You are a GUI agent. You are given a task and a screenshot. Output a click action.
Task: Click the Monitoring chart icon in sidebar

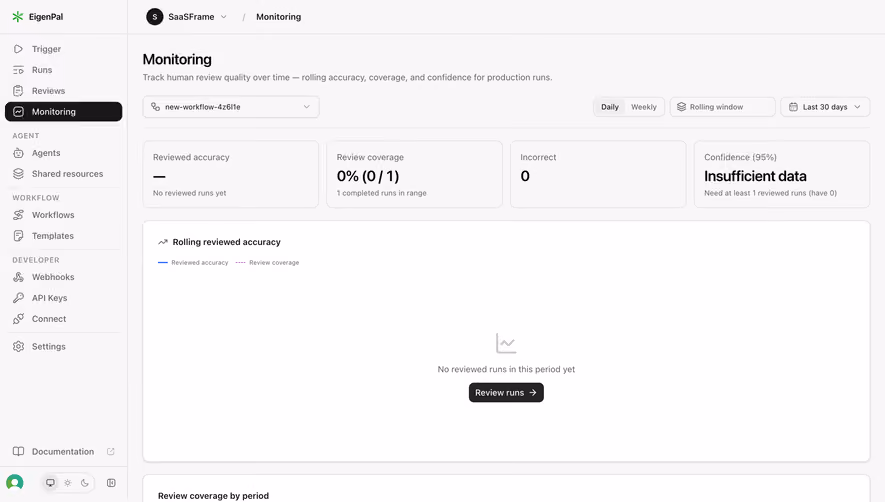(x=19, y=112)
